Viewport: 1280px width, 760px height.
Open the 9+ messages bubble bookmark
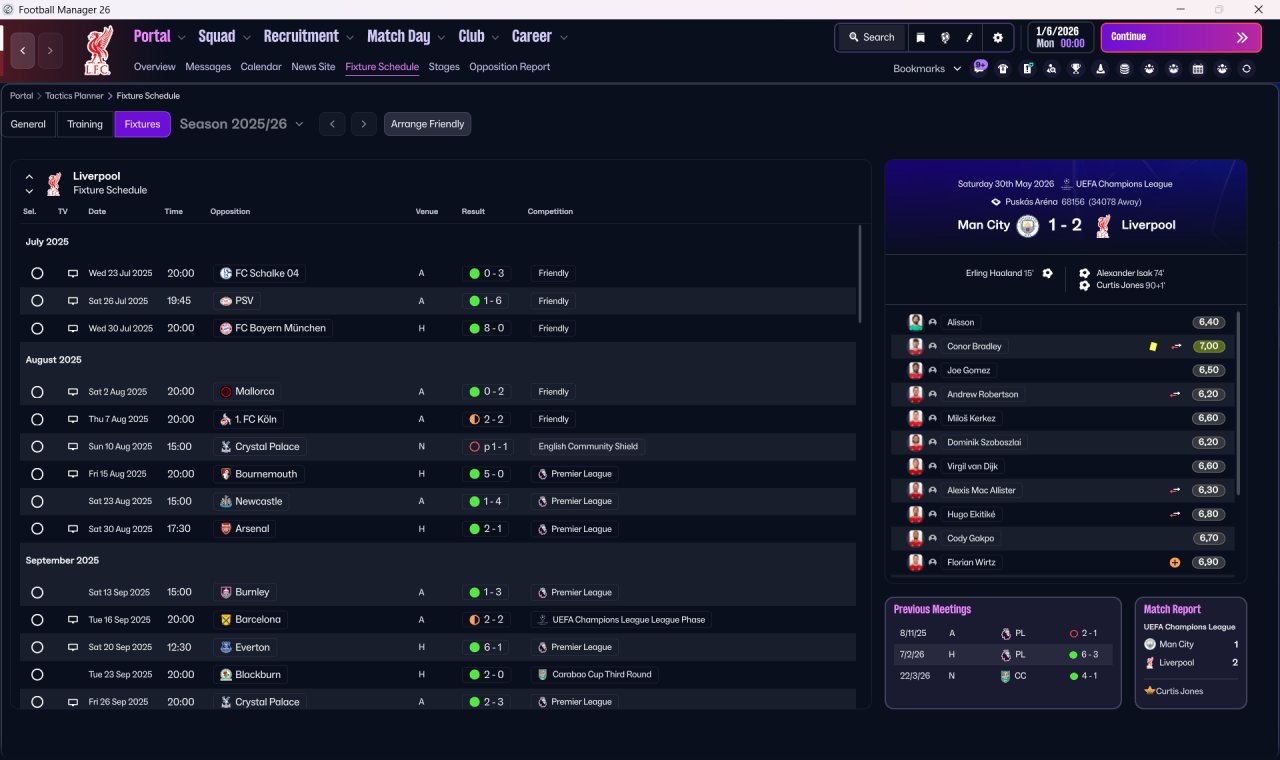click(x=979, y=68)
